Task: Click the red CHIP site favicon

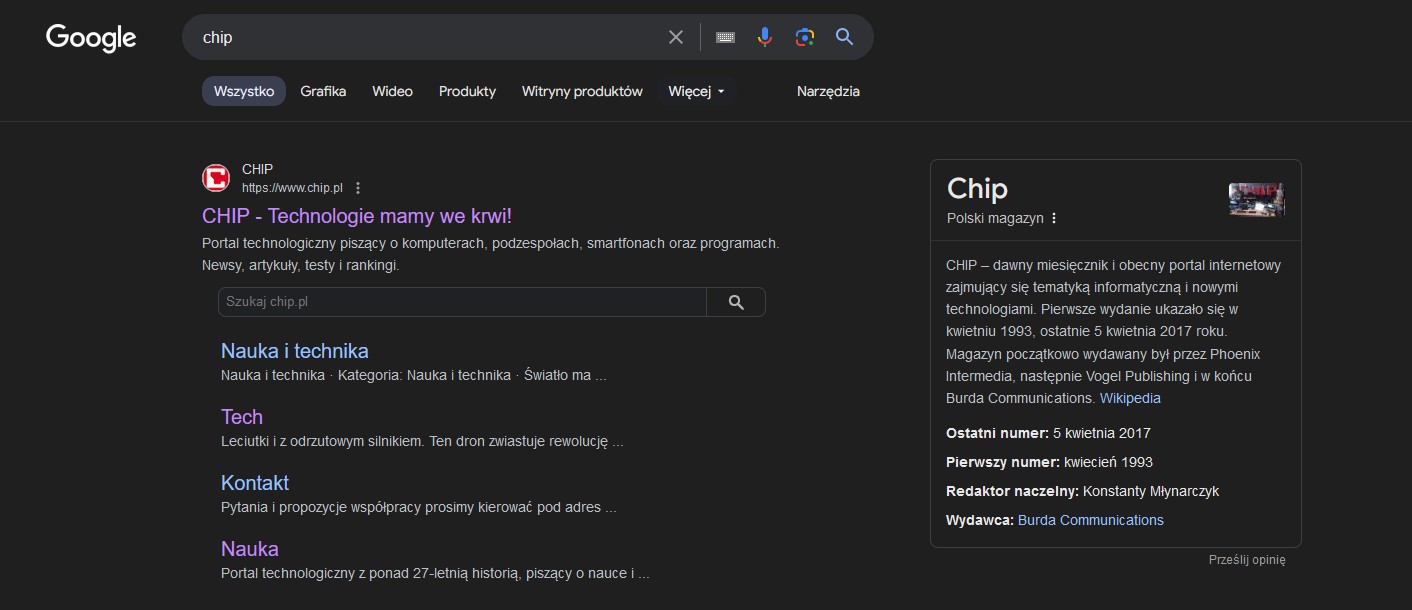Action: (x=216, y=178)
